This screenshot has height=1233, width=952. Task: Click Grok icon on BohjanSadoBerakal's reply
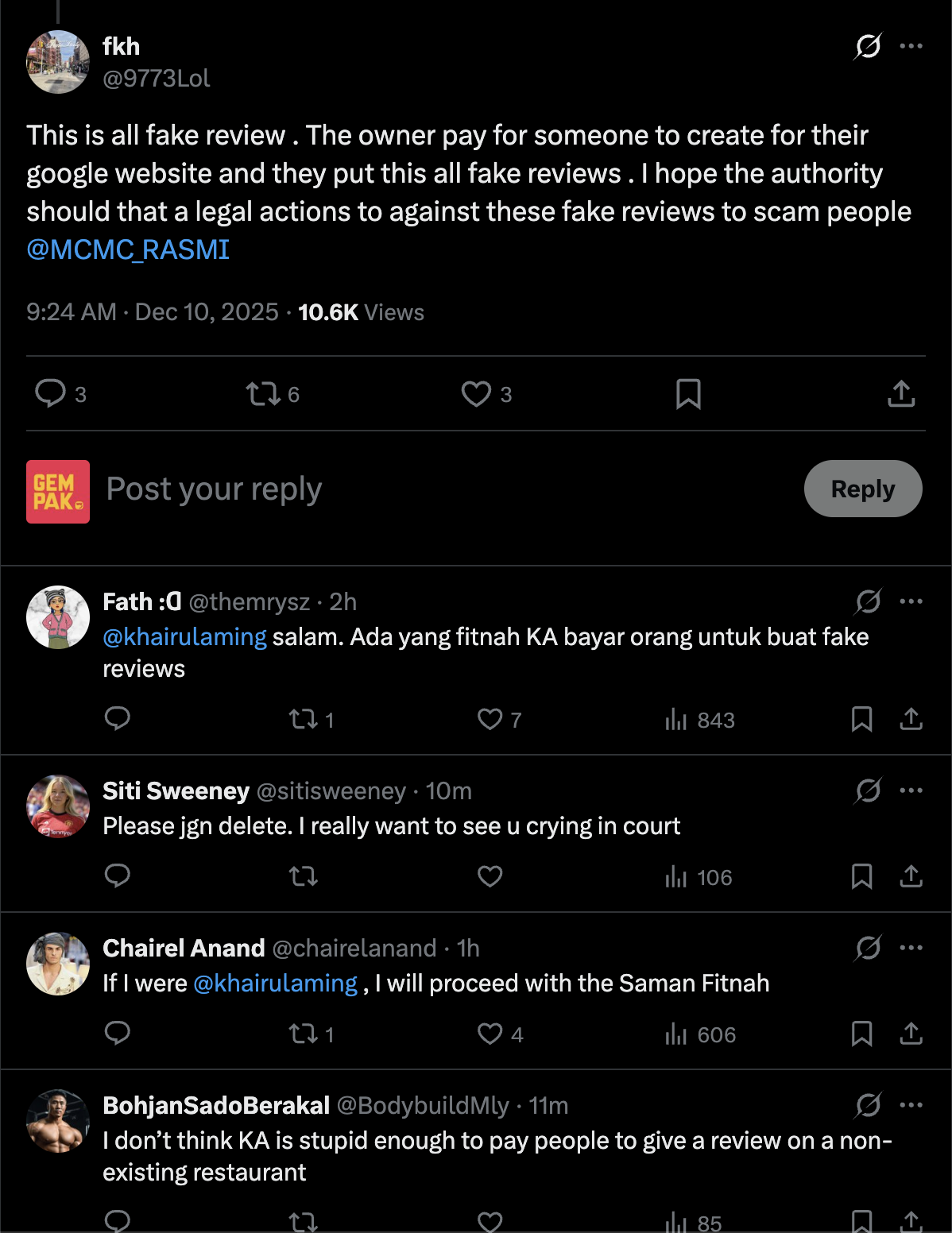[868, 1104]
